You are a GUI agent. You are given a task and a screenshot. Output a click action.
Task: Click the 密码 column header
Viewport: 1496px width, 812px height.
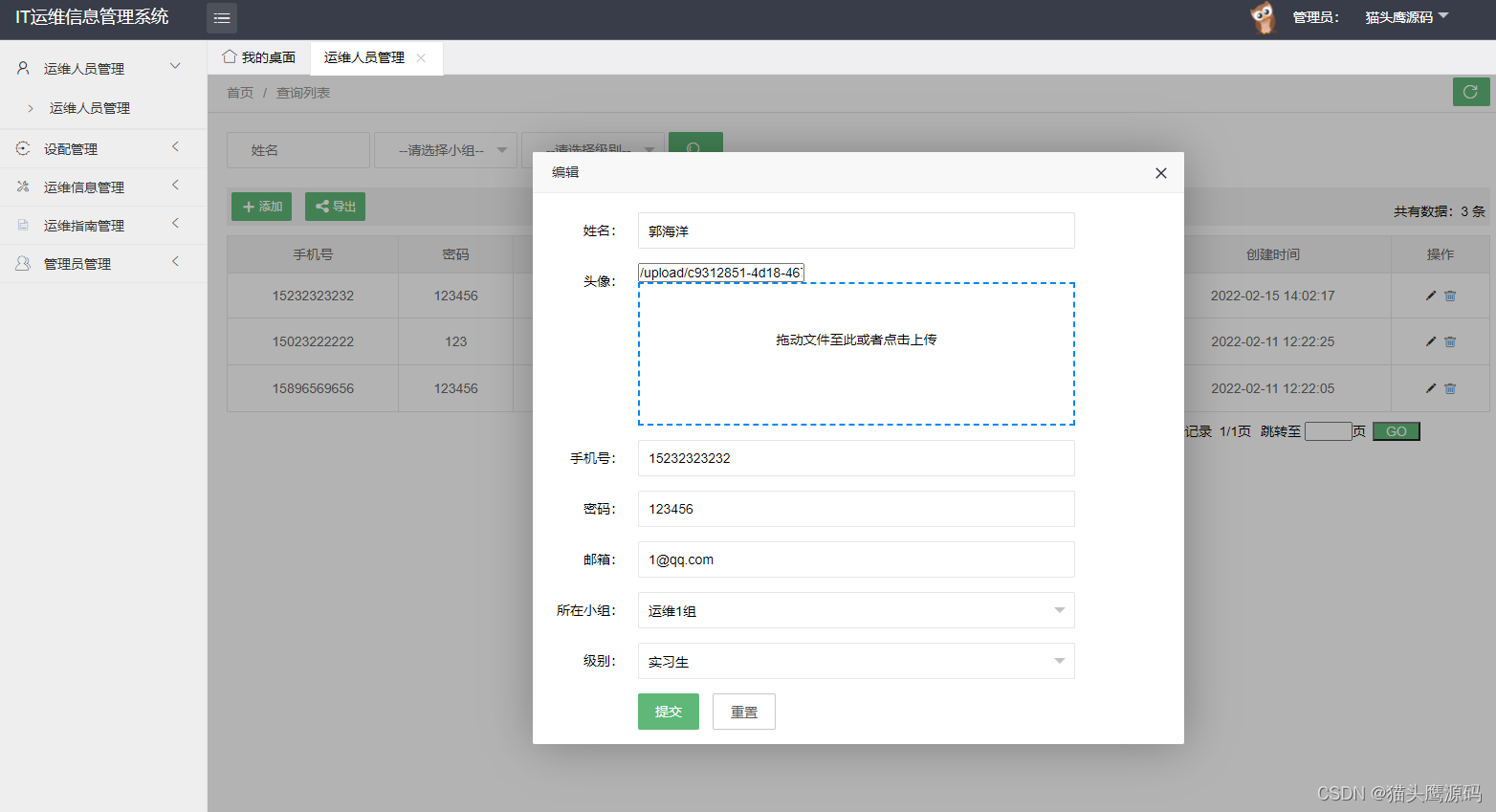[x=456, y=254]
